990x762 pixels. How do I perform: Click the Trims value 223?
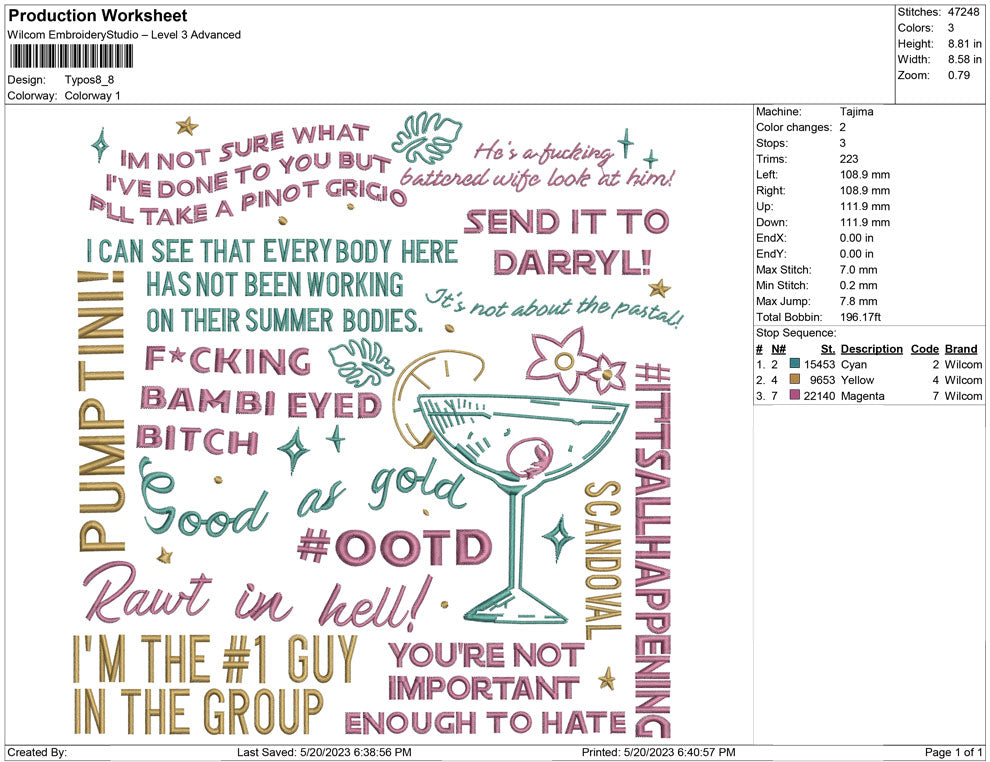click(849, 159)
